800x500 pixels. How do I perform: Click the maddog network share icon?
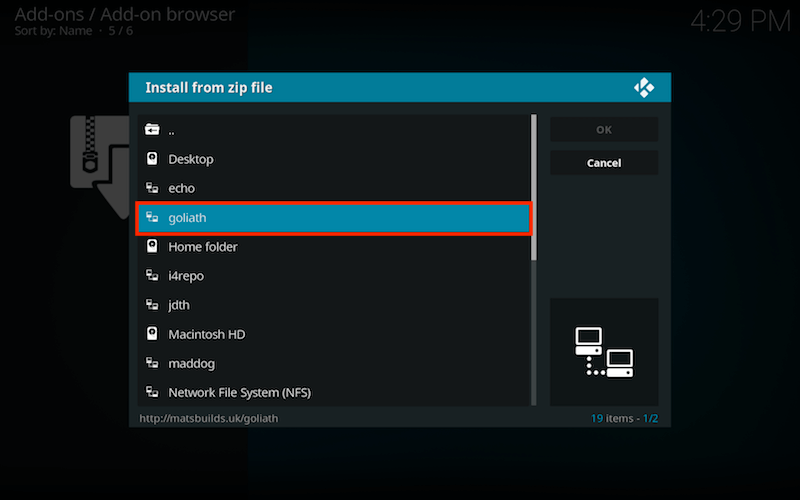152,363
